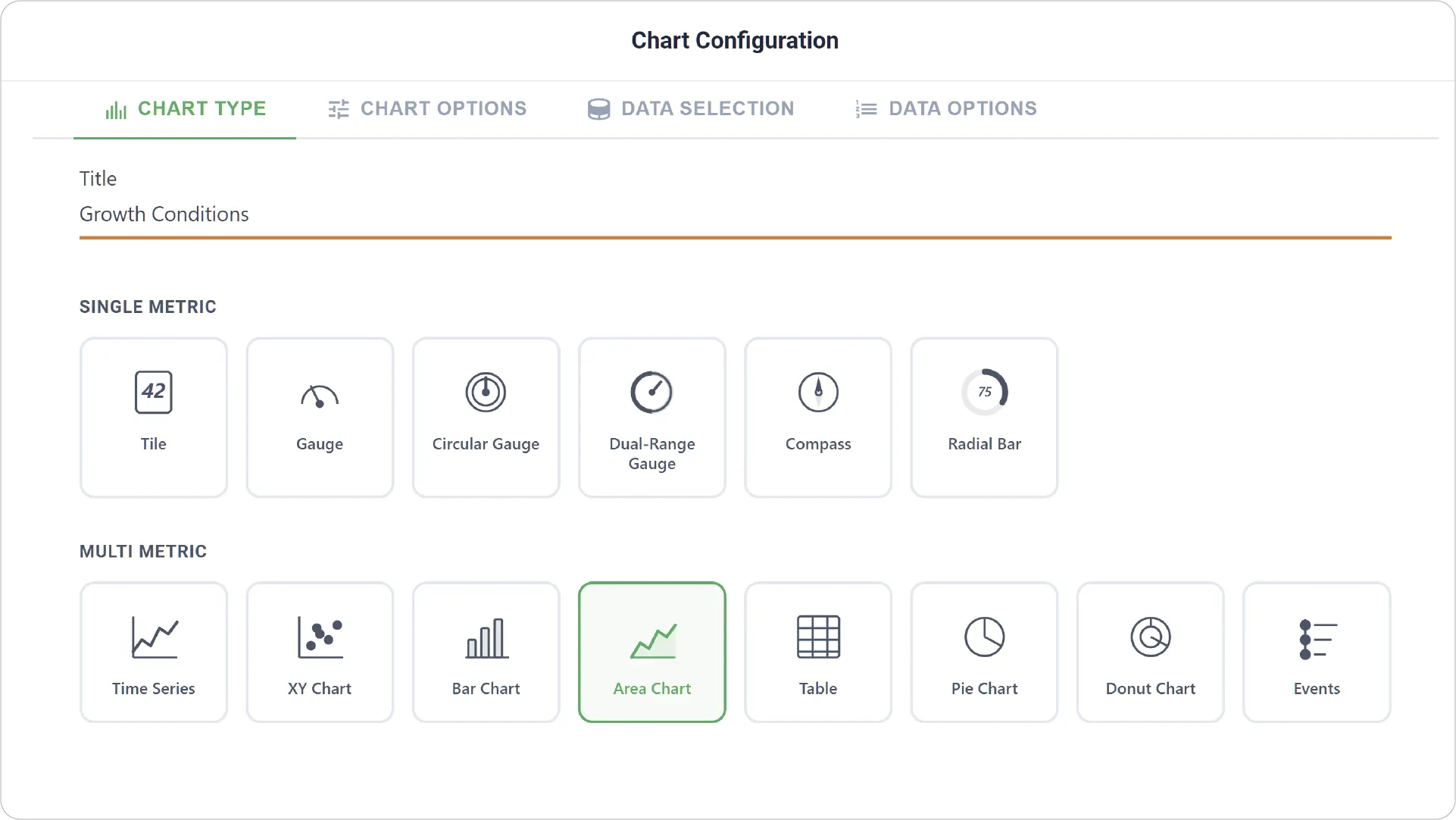Go to the Data Options tab
The width and height of the screenshot is (1456, 820).
(x=945, y=109)
